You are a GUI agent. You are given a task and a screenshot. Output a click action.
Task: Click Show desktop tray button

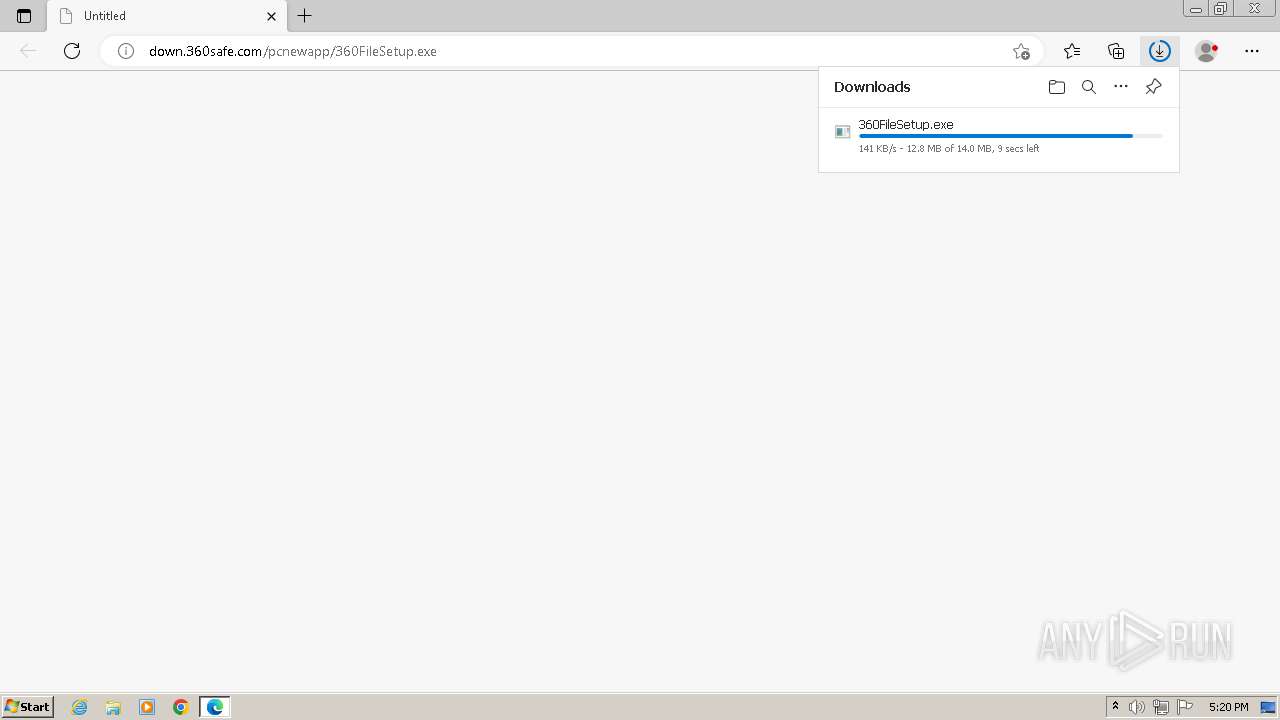(1268, 707)
